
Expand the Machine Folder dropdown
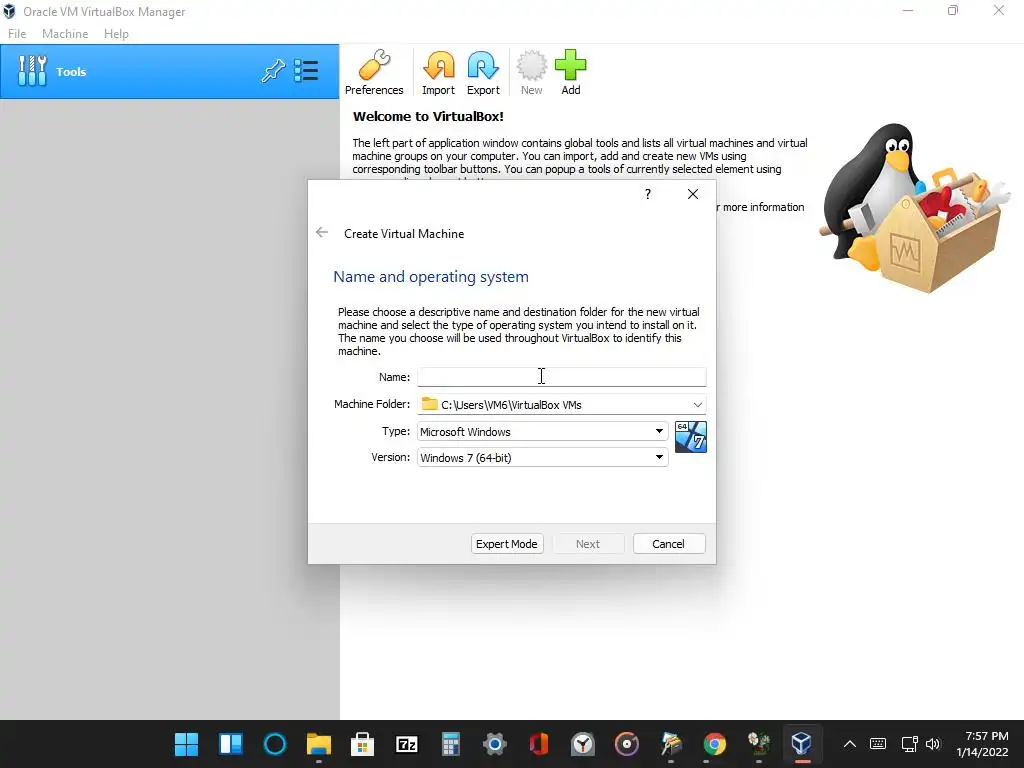pyautogui.click(x=697, y=405)
